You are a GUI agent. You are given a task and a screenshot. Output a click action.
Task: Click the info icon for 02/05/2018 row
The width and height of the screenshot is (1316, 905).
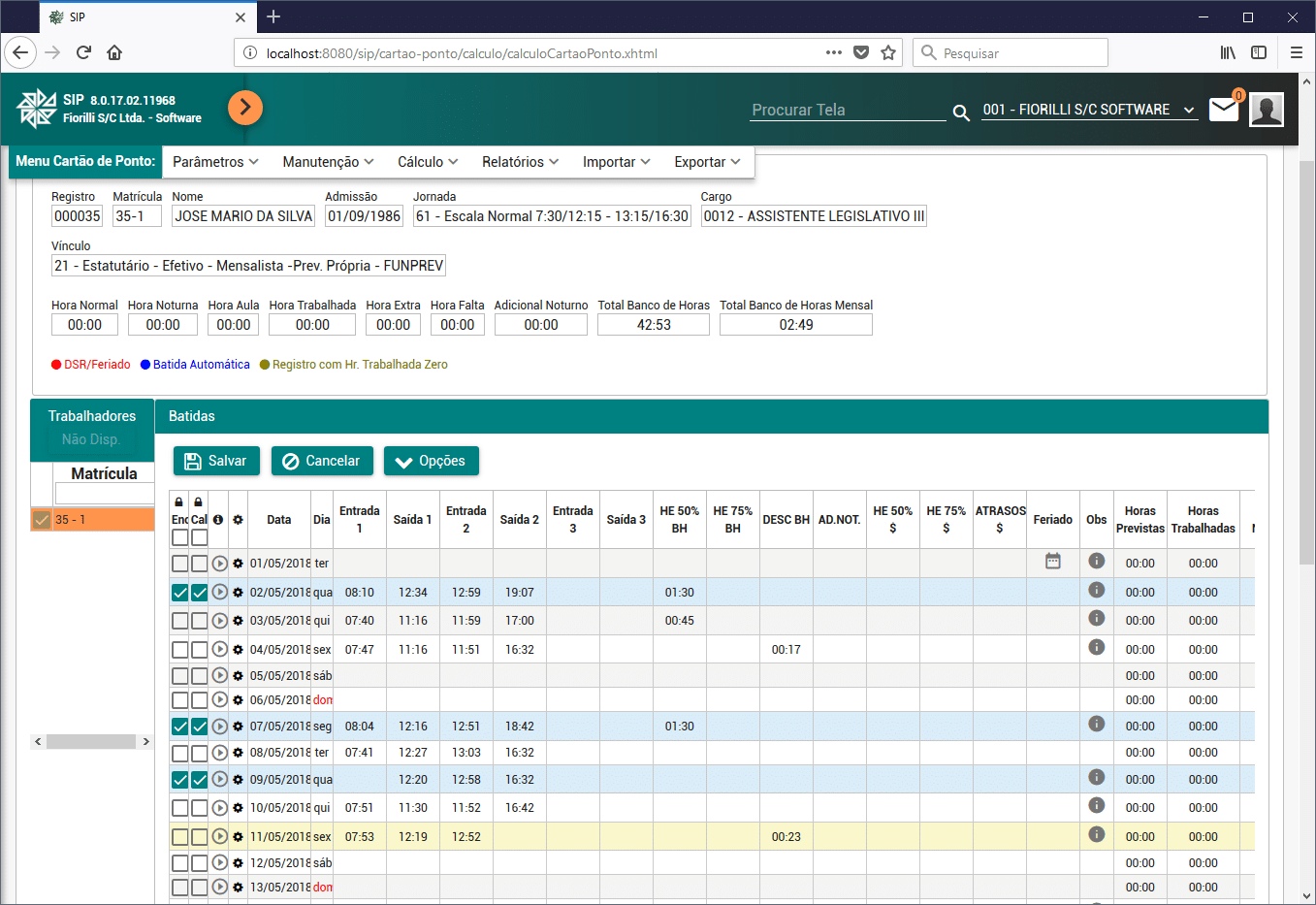1096,590
